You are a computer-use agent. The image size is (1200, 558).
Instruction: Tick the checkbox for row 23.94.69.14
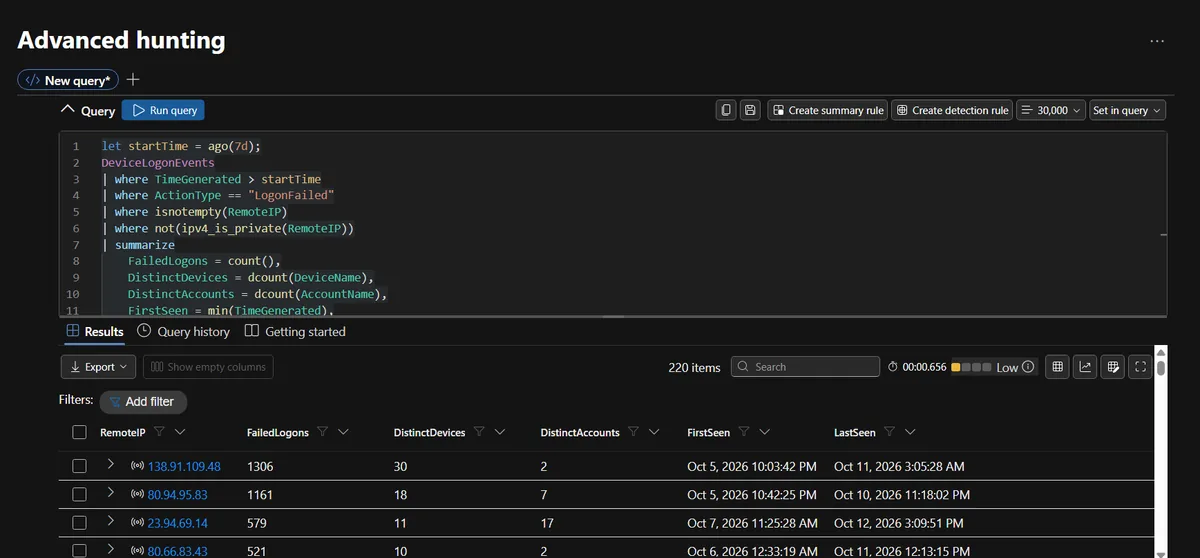click(80, 522)
